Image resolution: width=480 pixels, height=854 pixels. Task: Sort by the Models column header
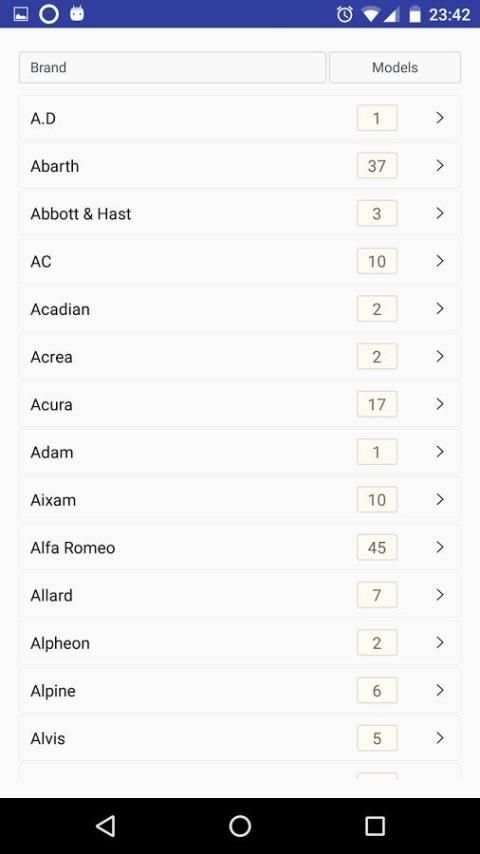(395, 68)
